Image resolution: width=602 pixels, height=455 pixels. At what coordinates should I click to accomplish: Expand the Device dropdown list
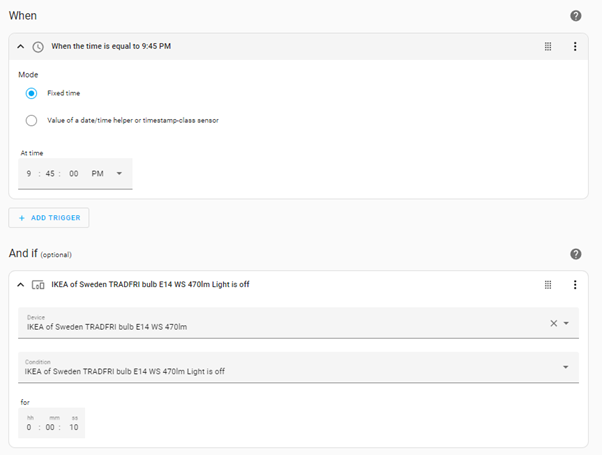[566, 323]
